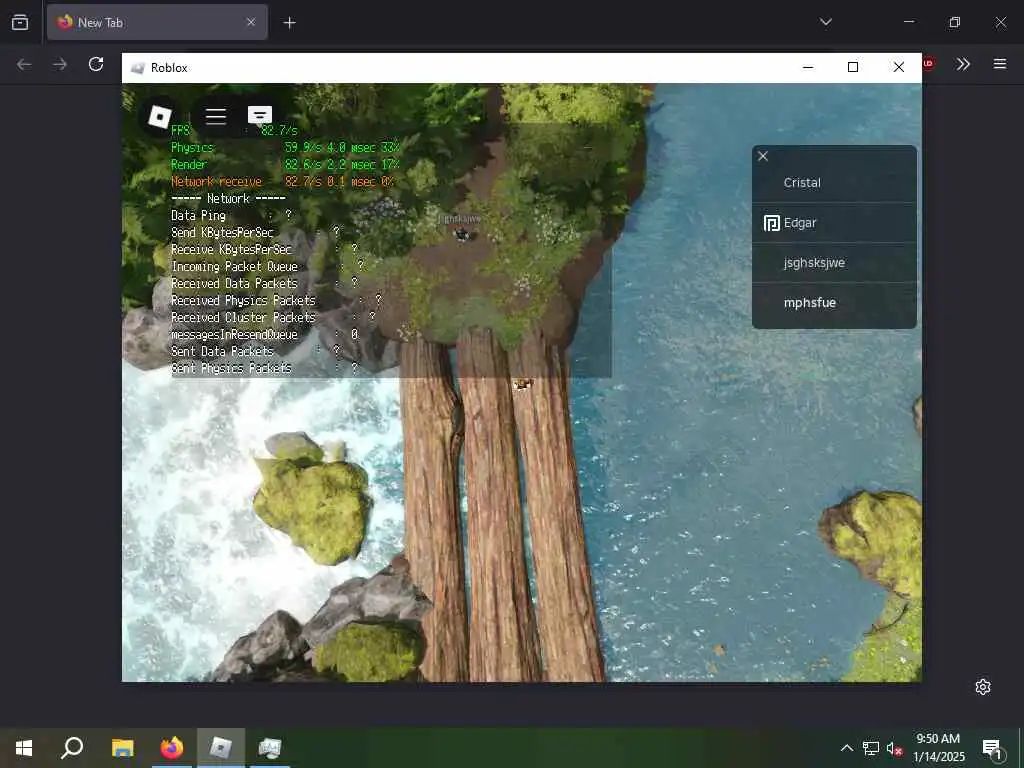
Task: Select player mphsfue in the list
Action: pyautogui.click(x=834, y=302)
